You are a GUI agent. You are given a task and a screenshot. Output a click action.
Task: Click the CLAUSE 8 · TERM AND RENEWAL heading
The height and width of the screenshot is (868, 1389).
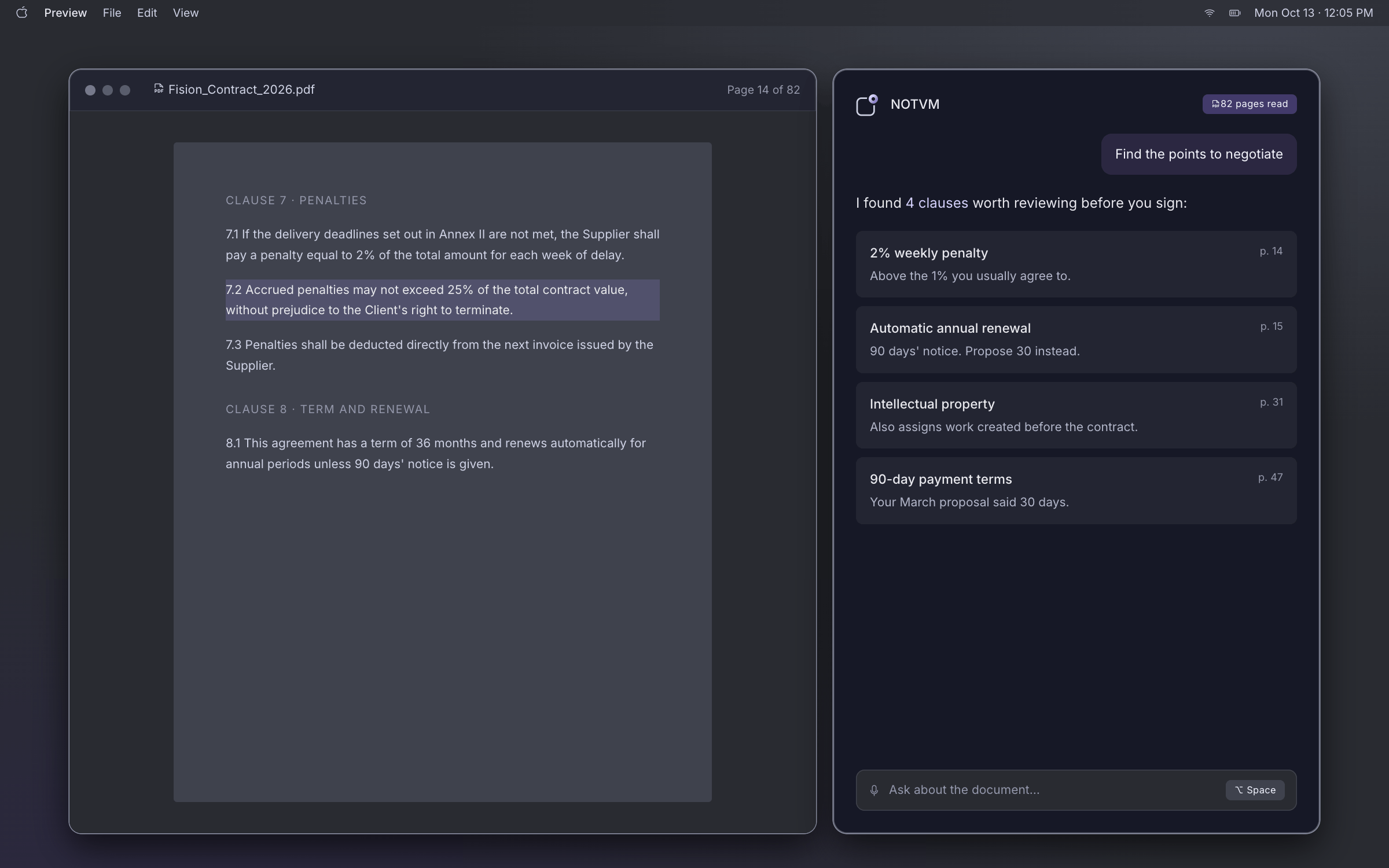tap(328, 409)
